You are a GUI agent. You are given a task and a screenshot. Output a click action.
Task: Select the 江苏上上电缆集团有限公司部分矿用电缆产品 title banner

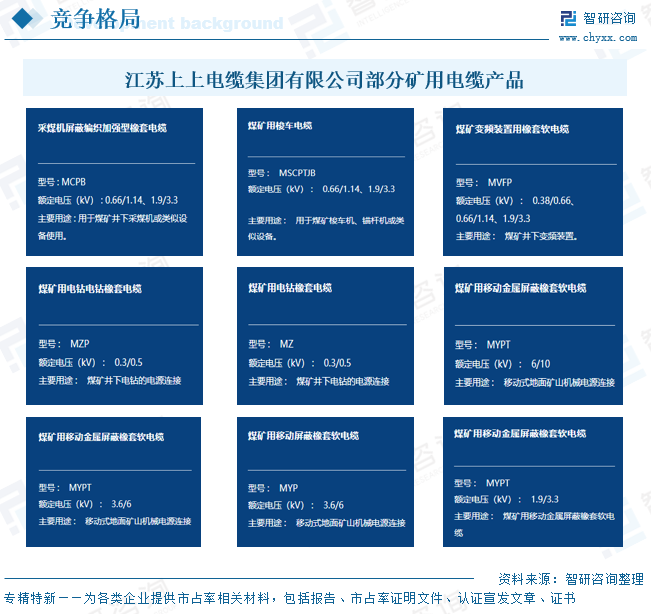tap(325, 79)
